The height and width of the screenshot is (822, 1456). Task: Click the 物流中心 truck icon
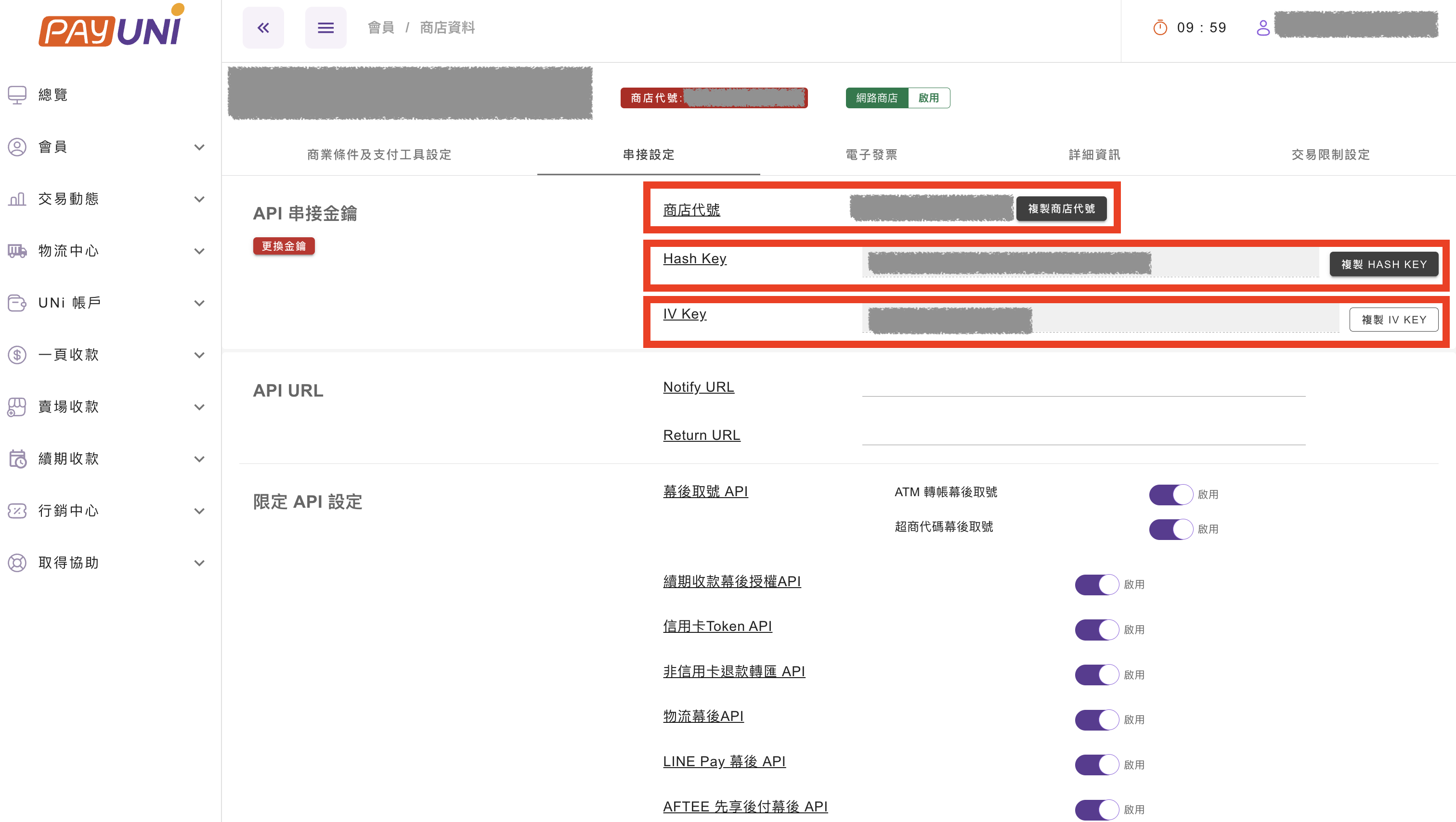coord(17,251)
